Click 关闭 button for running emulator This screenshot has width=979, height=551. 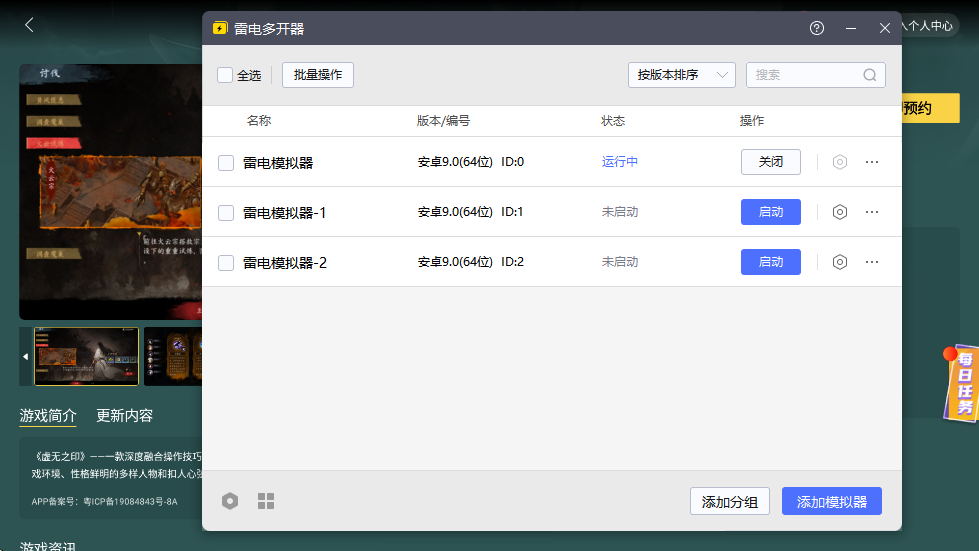click(x=770, y=162)
